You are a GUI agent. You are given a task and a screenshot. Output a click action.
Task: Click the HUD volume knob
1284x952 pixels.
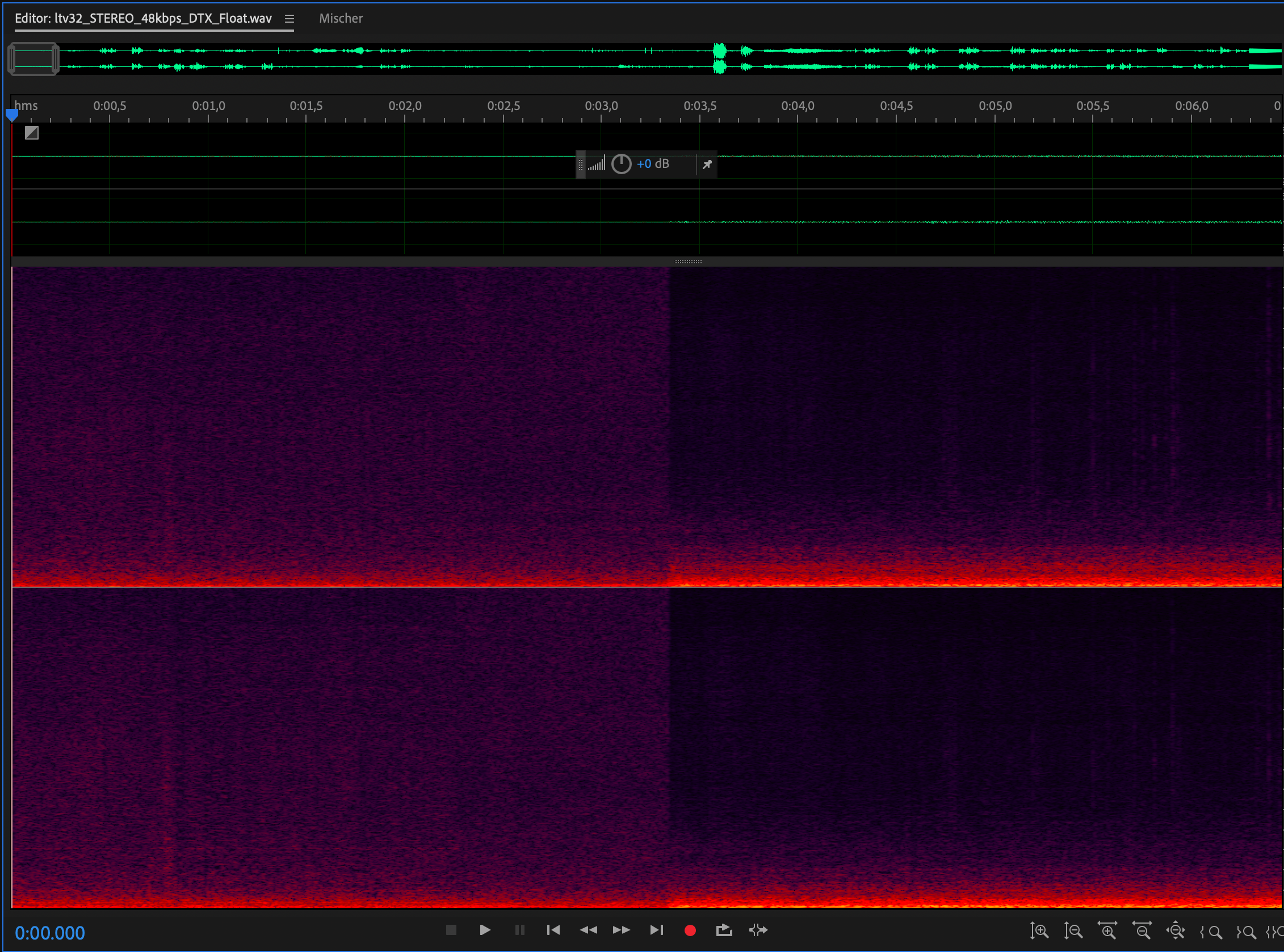[621, 164]
